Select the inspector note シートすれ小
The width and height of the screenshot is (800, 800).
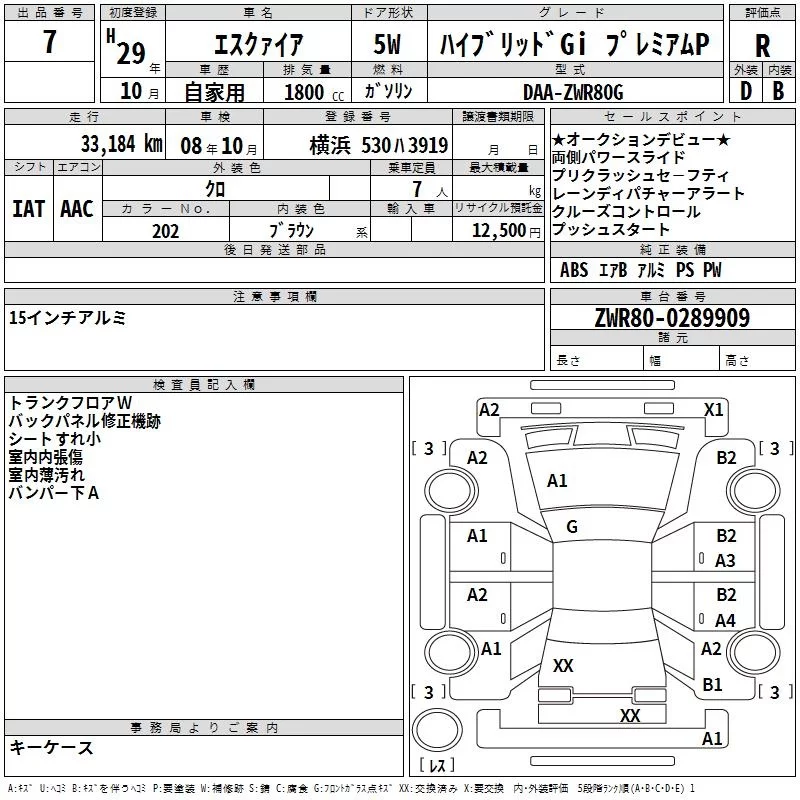[x=55, y=439]
